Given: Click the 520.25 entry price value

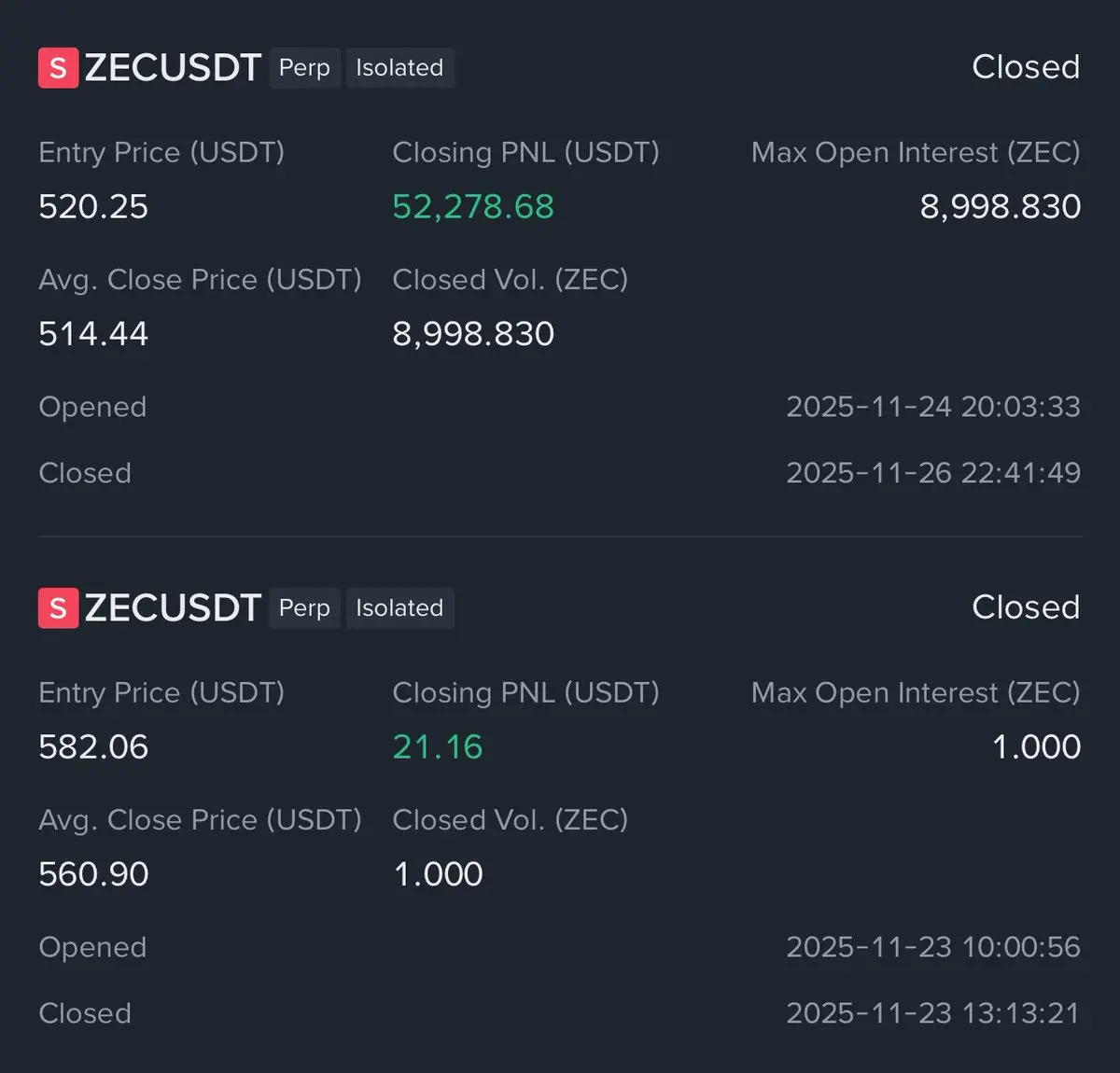Looking at the screenshot, I should click(93, 206).
